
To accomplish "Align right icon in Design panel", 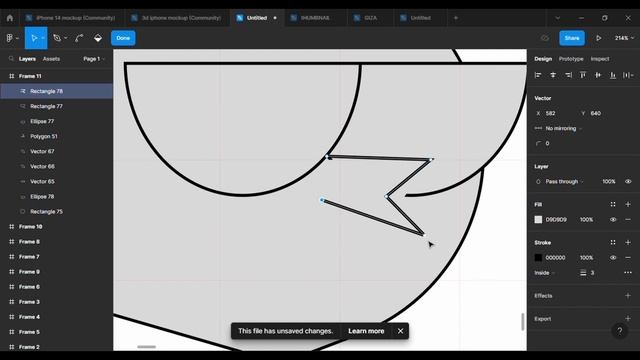I will [x=568, y=75].
